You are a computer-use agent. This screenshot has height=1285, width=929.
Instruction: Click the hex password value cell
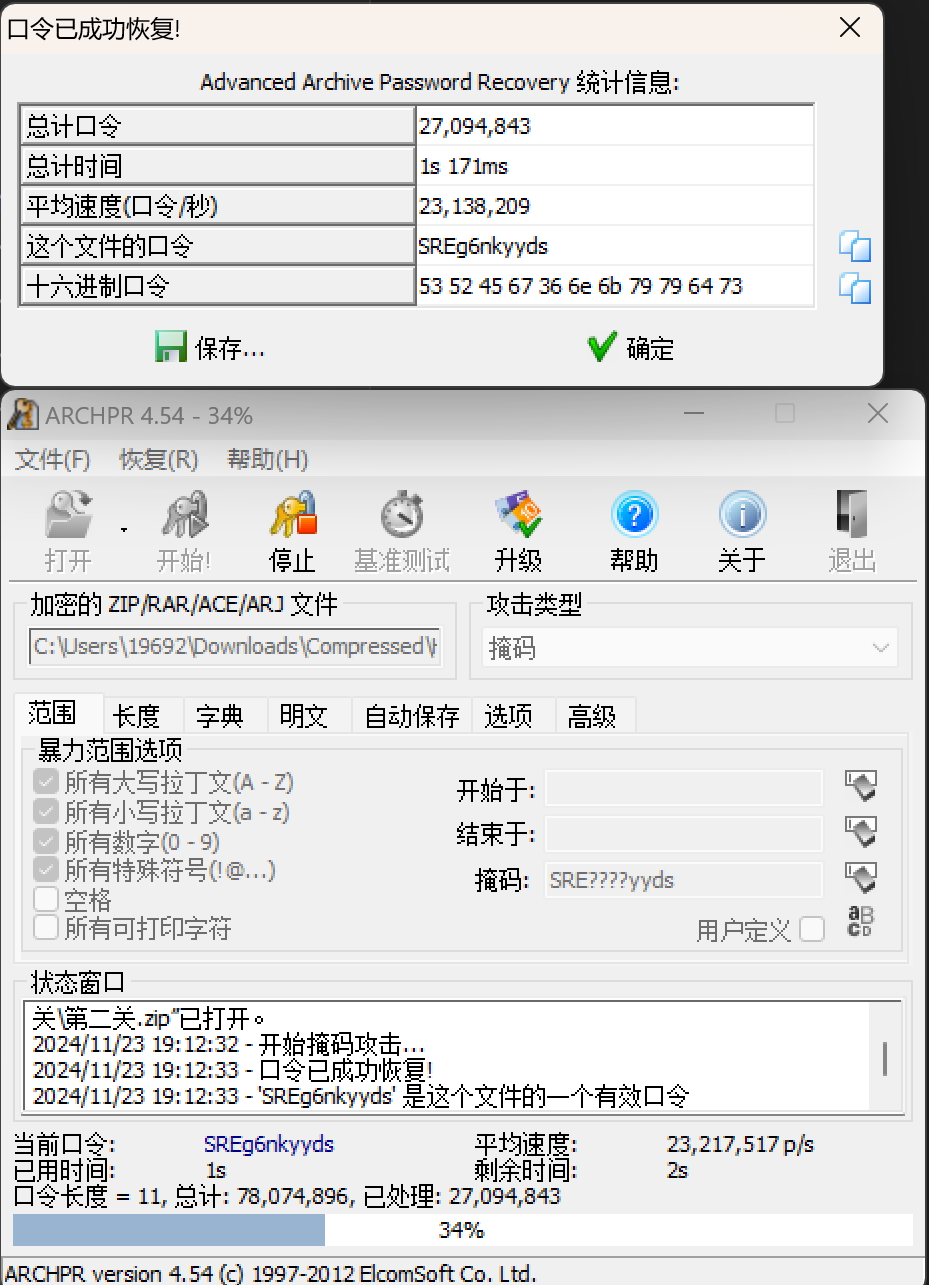click(x=615, y=287)
